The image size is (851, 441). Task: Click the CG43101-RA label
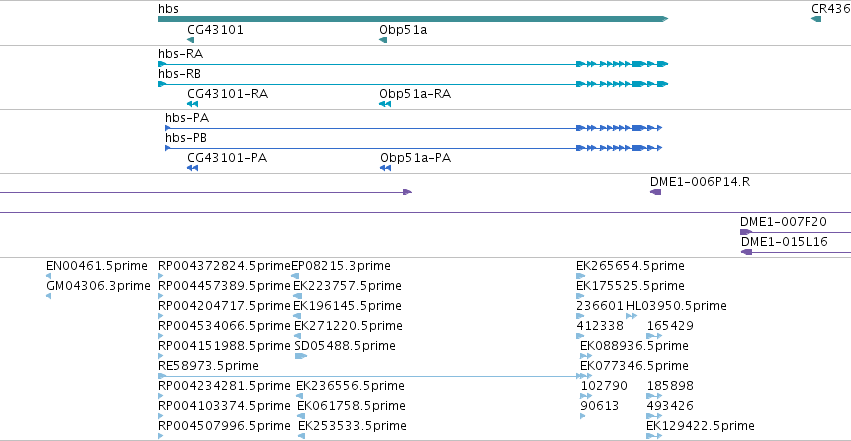coord(227,94)
